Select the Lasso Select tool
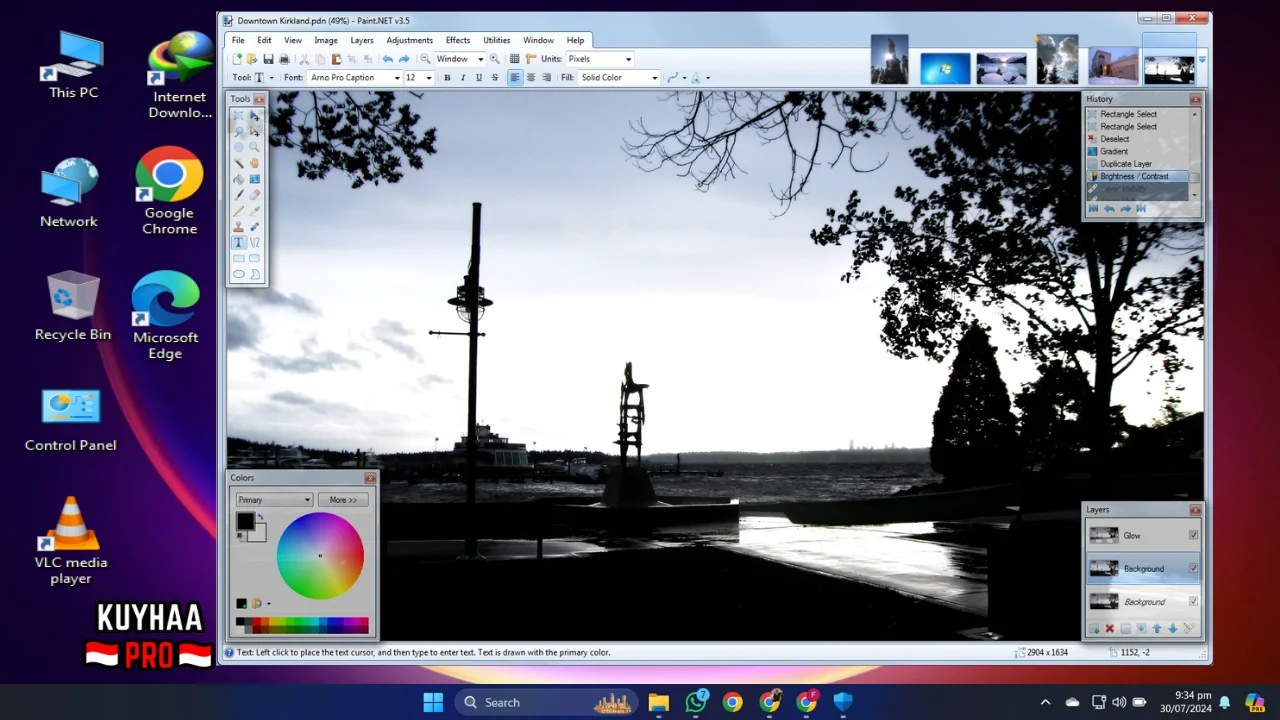The image size is (1280, 720). click(238, 131)
